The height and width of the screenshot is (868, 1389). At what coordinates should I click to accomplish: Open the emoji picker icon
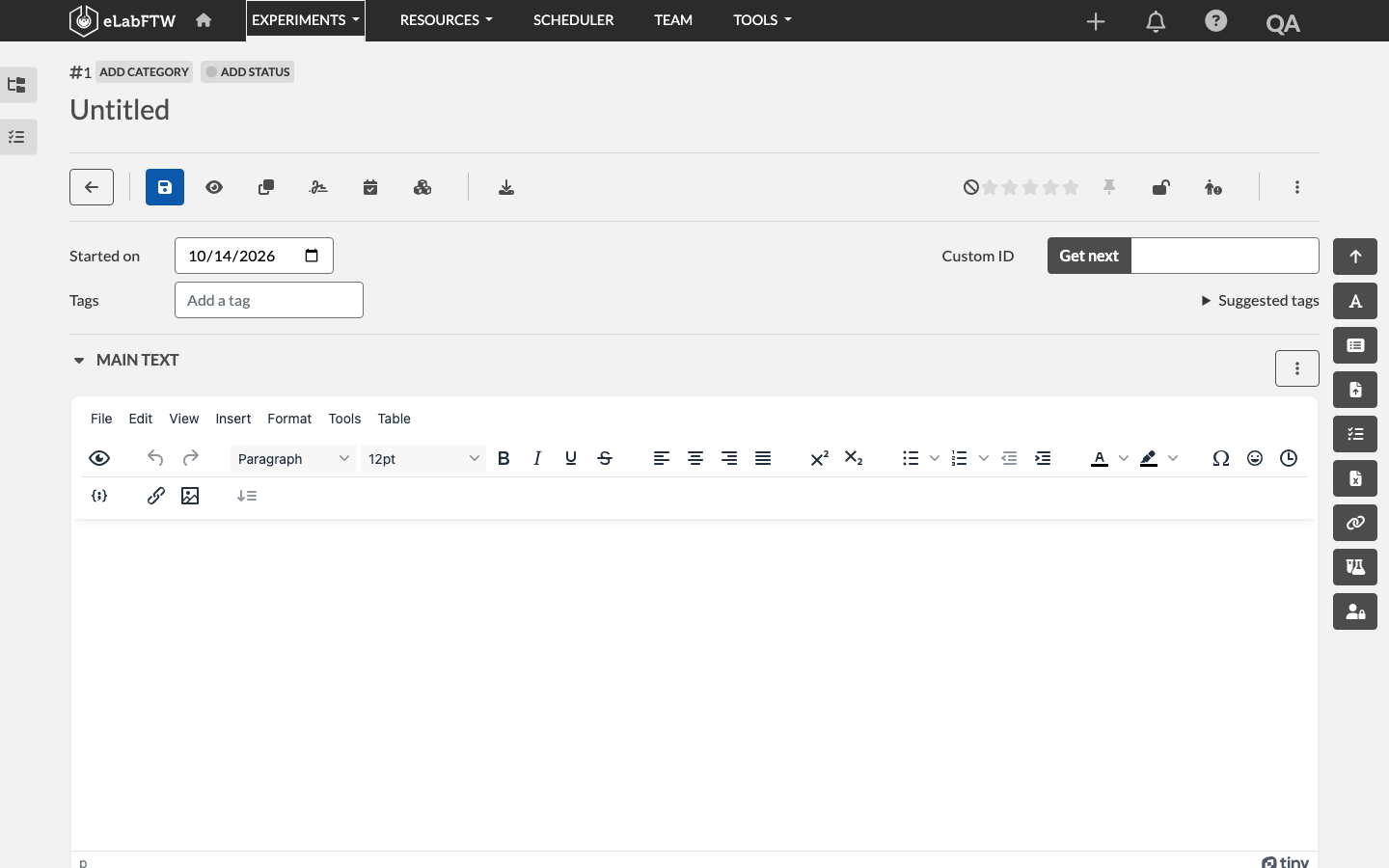[x=1255, y=458]
